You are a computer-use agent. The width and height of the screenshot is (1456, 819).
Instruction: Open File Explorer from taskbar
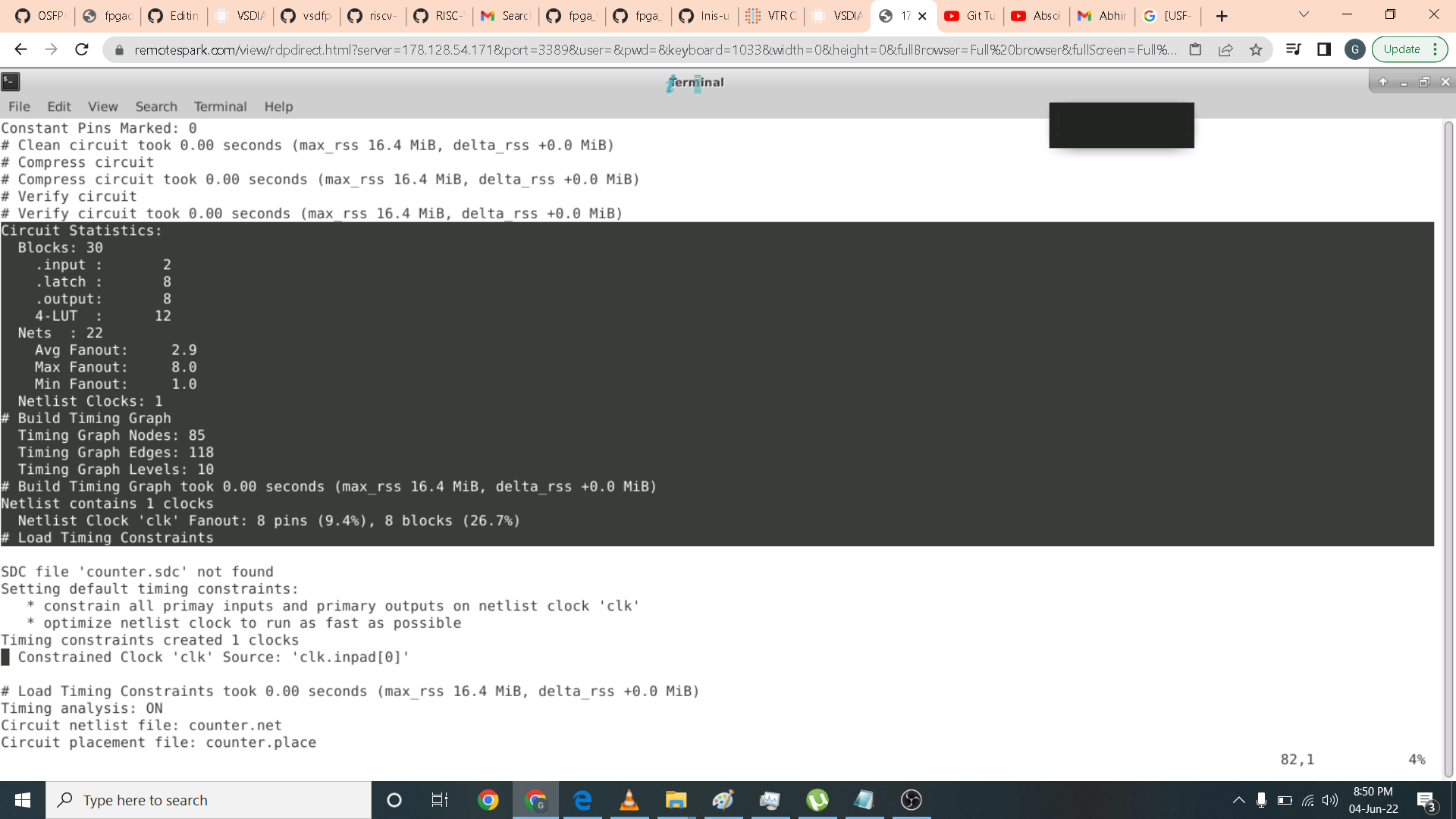676,800
